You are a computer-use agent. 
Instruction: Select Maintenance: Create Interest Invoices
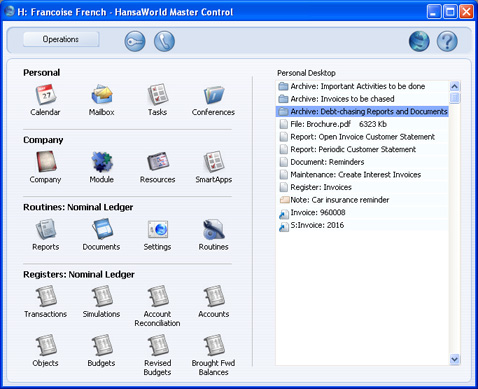pos(363,175)
